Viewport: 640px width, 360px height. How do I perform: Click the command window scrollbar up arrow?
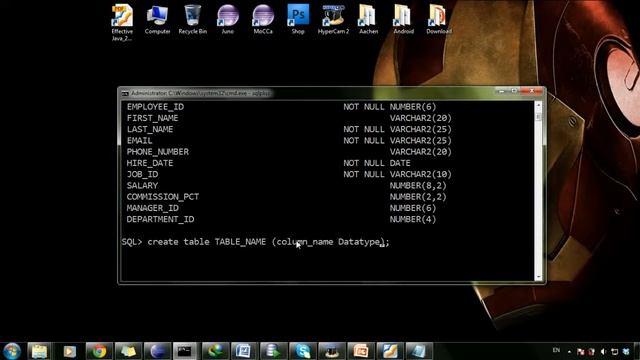538,106
